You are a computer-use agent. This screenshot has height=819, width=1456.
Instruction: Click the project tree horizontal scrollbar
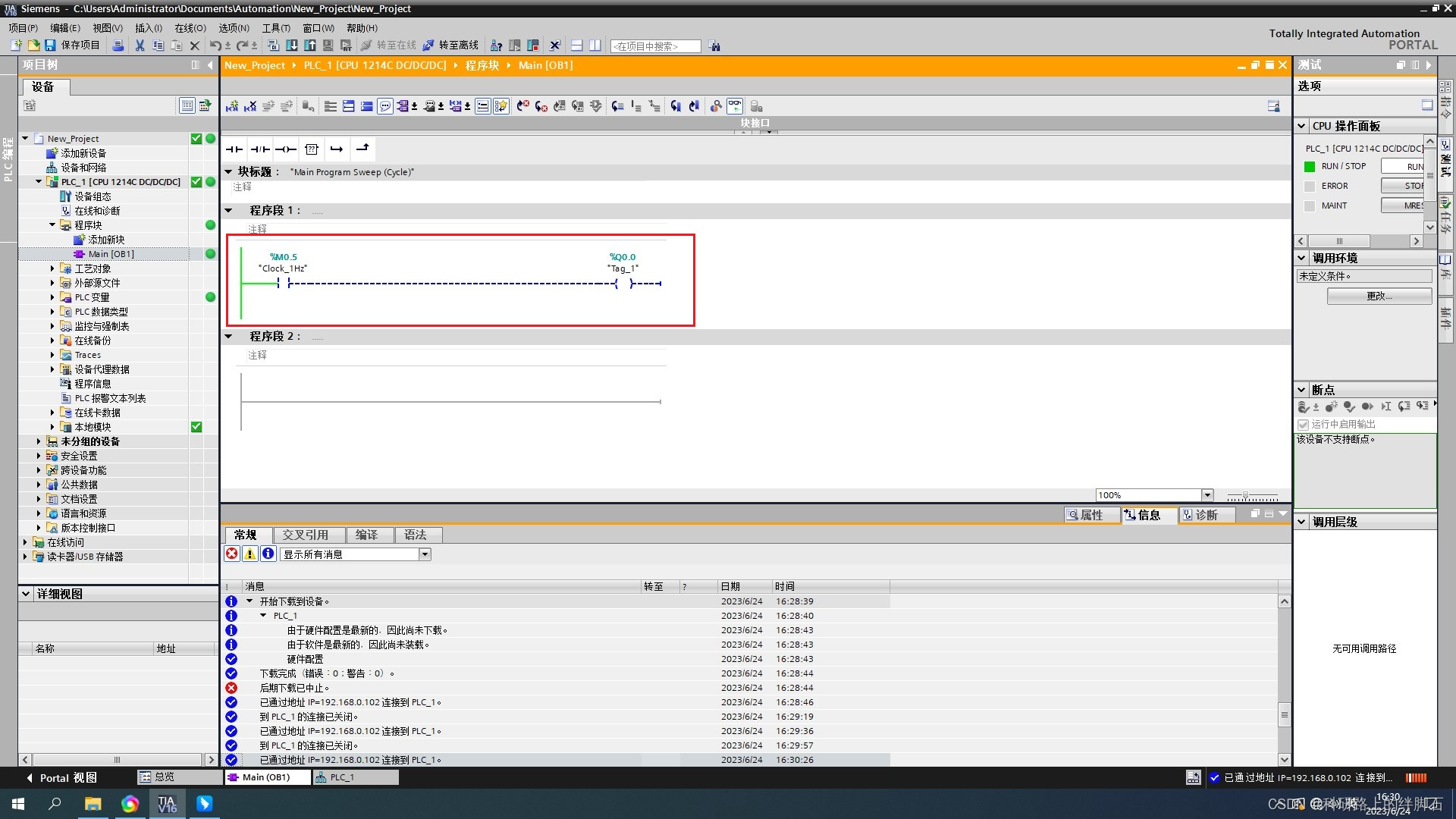point(118,759)
